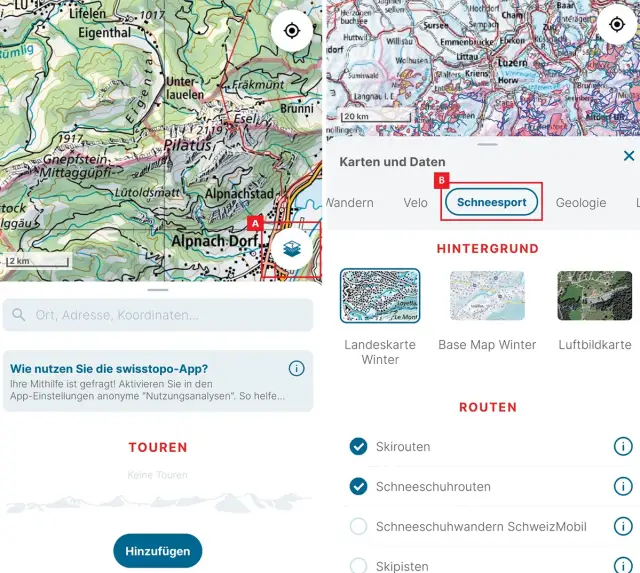
Task: Click the Pilatus label on the map
Action: point(187,145)
